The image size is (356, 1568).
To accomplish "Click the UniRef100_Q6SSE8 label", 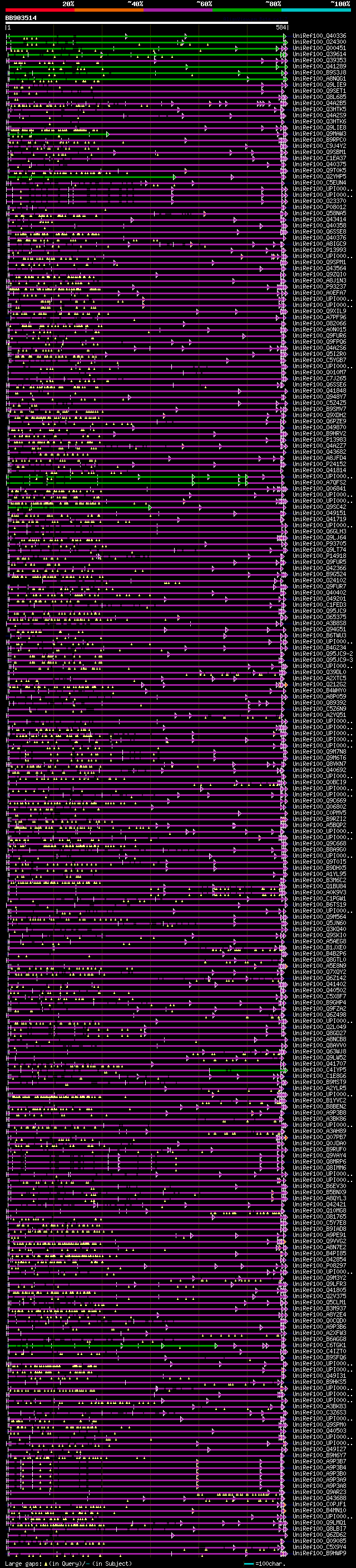I will click(319, 232).
